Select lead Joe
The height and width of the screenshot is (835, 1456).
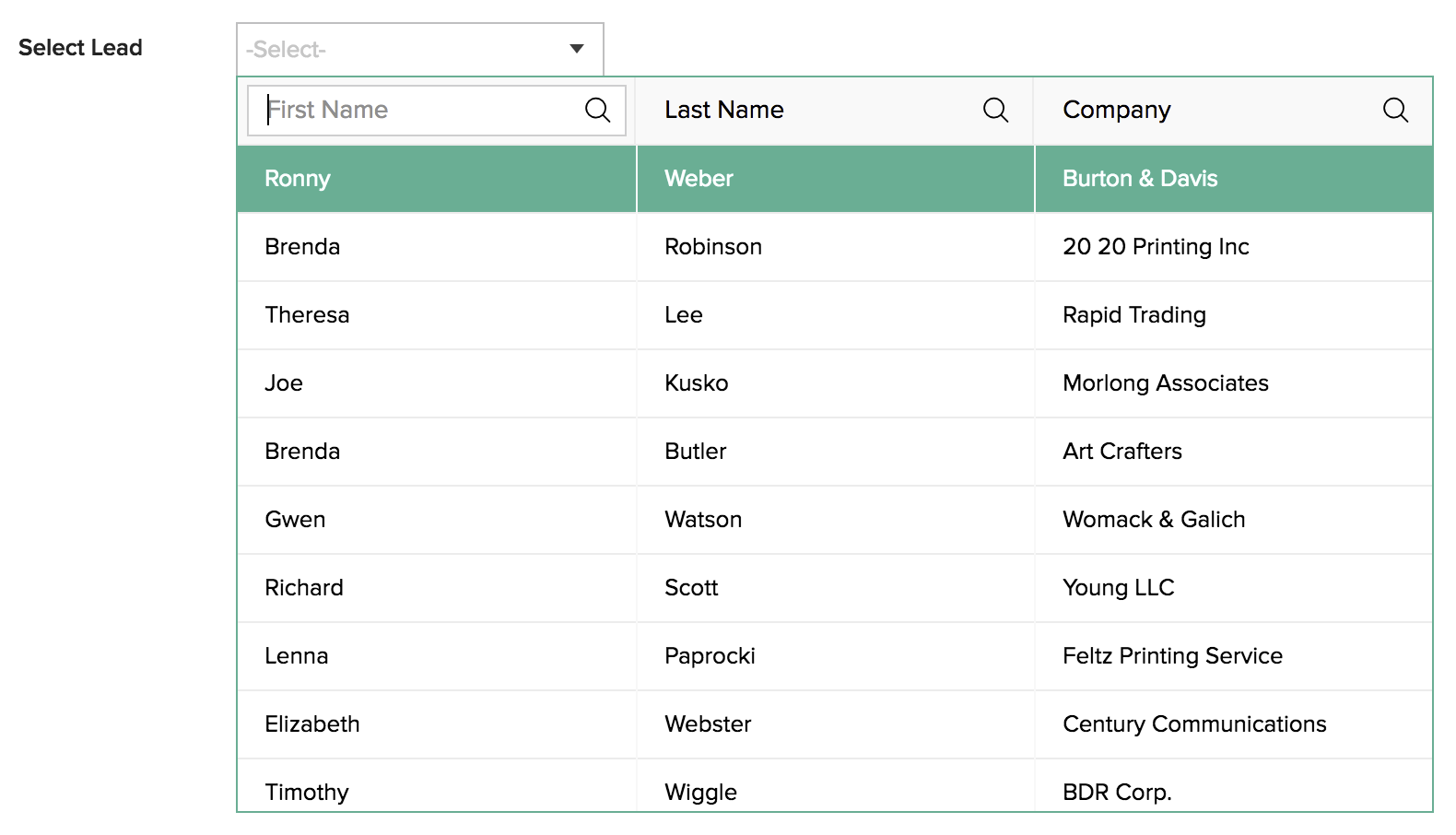click(284, 383)
